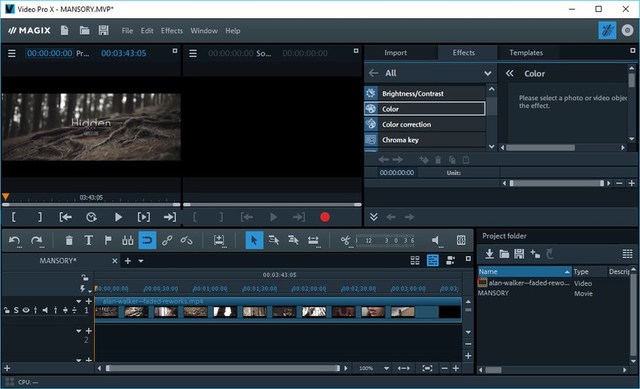Group objects with the chain link icon

(167, 240)
